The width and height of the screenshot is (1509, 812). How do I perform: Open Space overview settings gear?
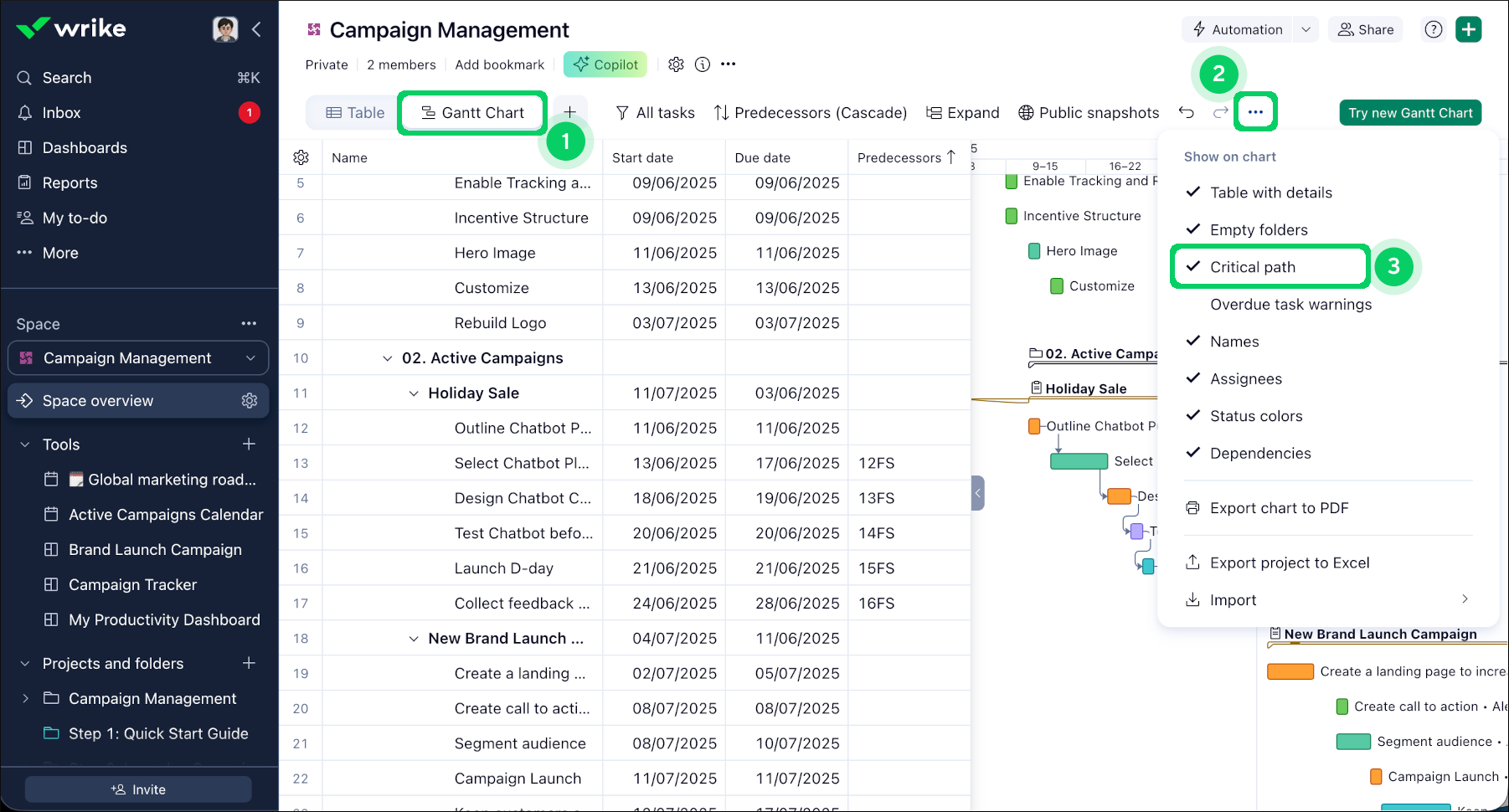point(250,401)
